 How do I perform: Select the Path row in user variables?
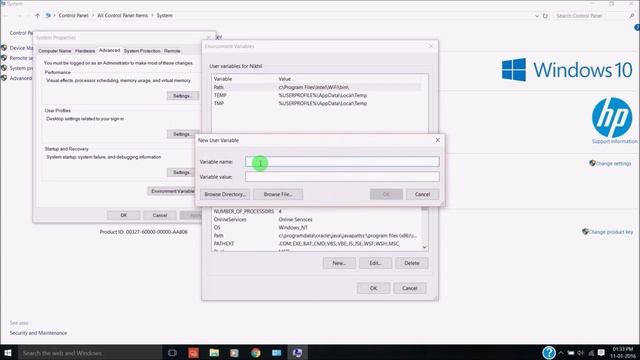[317, 87]
